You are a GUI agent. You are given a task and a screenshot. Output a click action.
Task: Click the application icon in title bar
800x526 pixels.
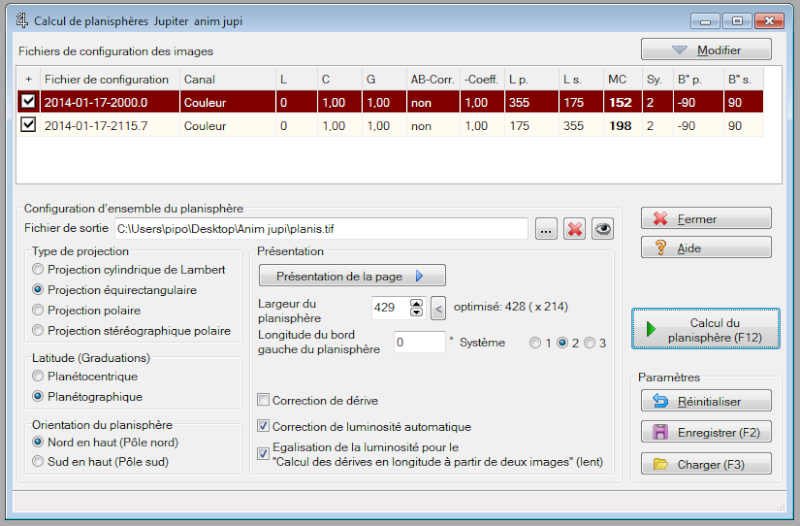(x=22, y=20)
